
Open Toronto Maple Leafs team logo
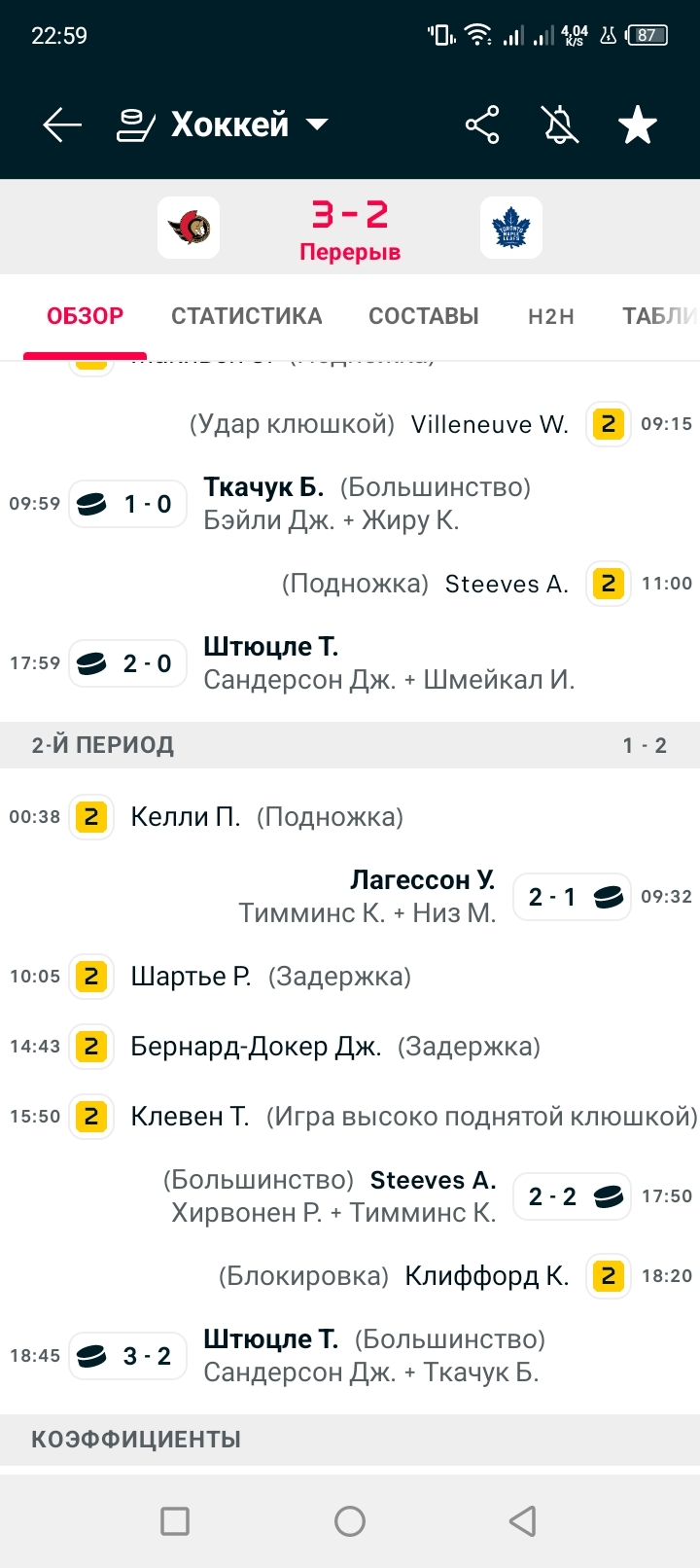(511, 228)
